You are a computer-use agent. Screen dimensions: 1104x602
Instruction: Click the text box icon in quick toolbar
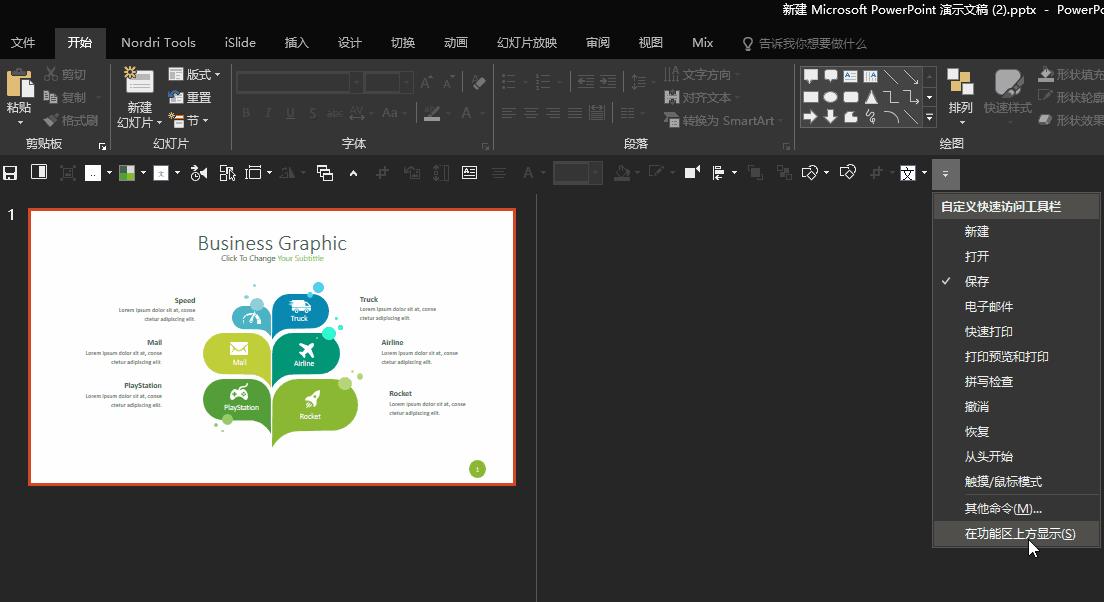pos(469,173)
